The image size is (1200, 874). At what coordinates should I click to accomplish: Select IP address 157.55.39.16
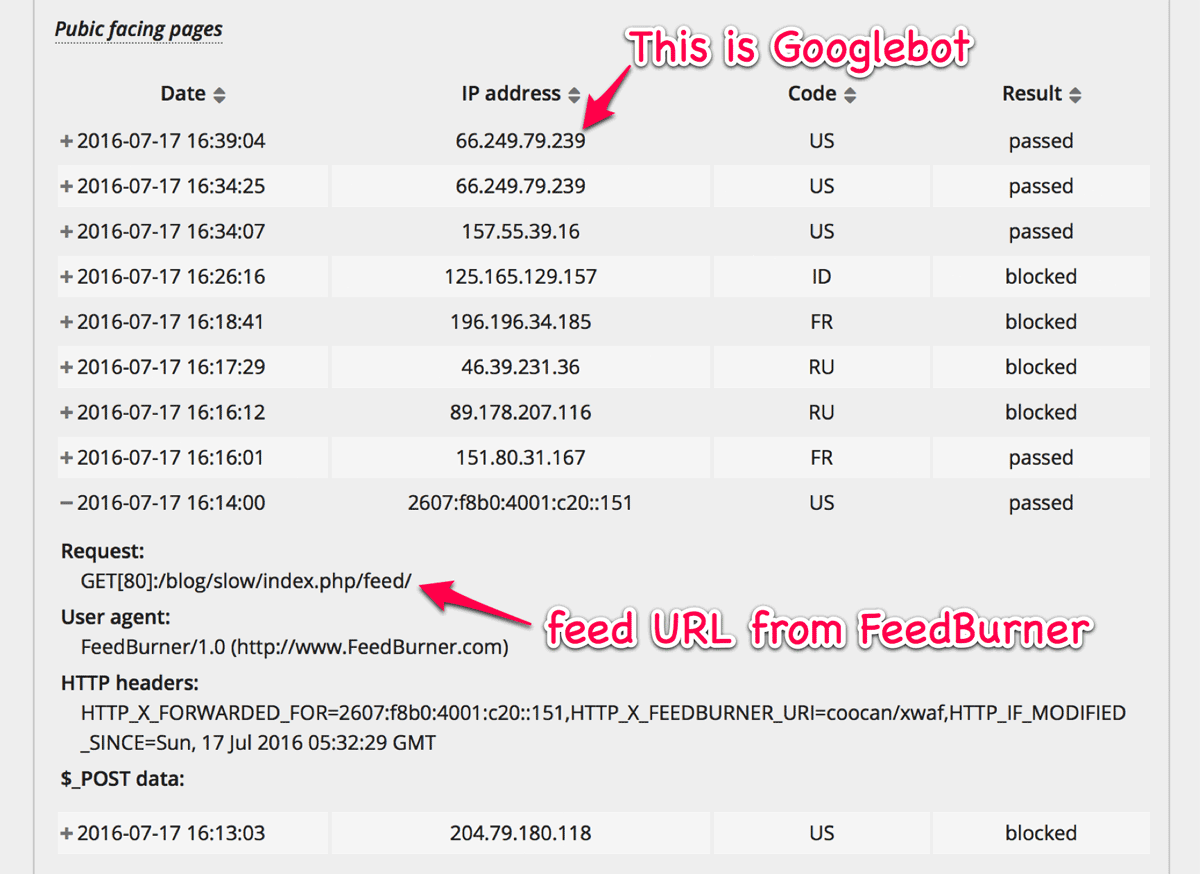coord(520,231)
